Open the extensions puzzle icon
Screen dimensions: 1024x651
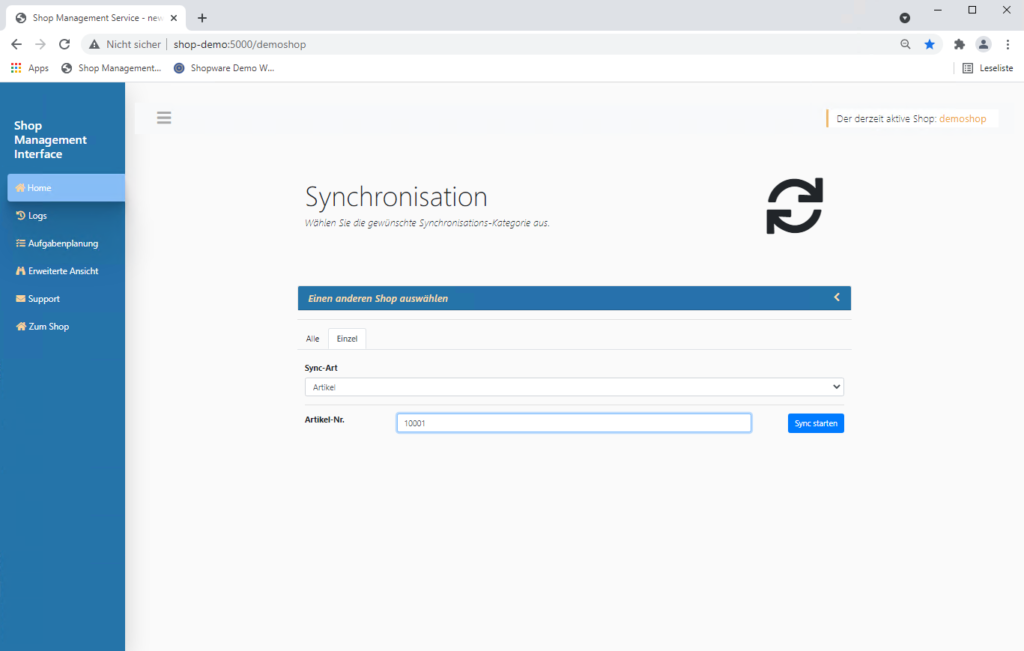point(959,44)
